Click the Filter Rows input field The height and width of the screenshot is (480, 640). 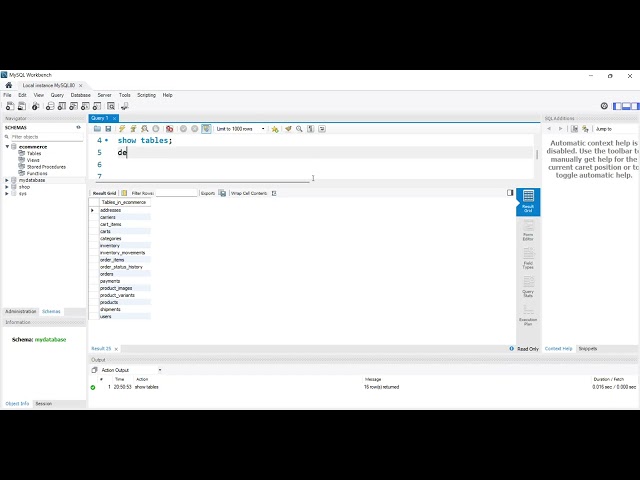pyautogui.click(x=176, y=193)
